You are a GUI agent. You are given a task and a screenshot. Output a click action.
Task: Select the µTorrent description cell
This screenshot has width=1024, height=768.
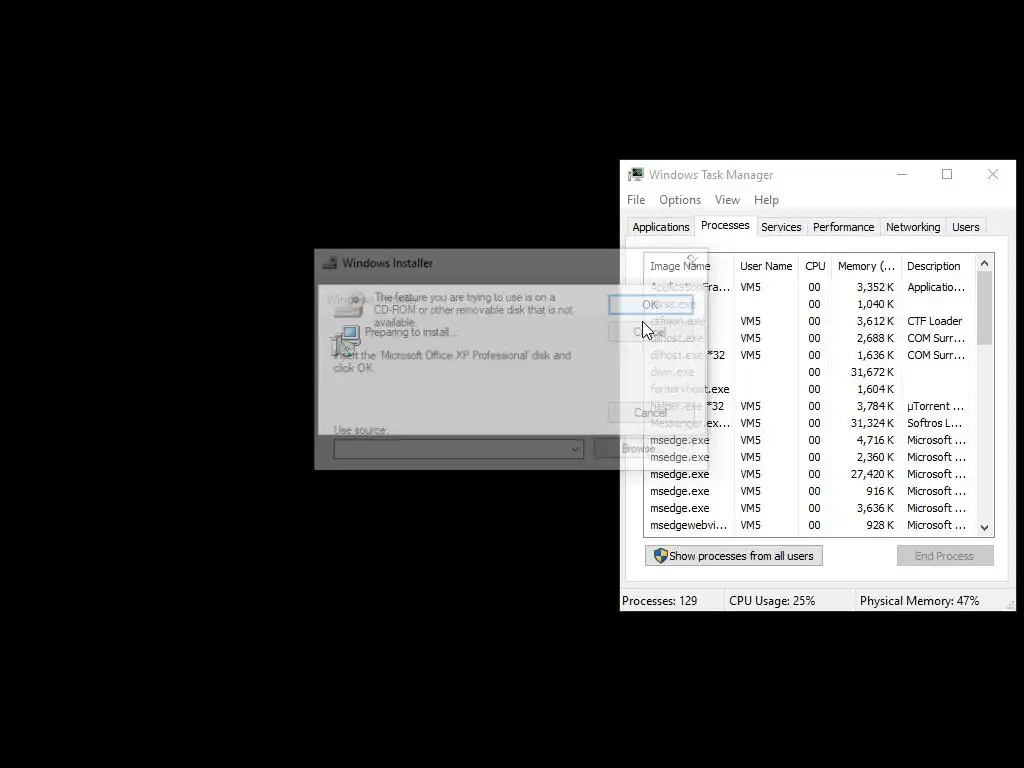click(935, 406)
